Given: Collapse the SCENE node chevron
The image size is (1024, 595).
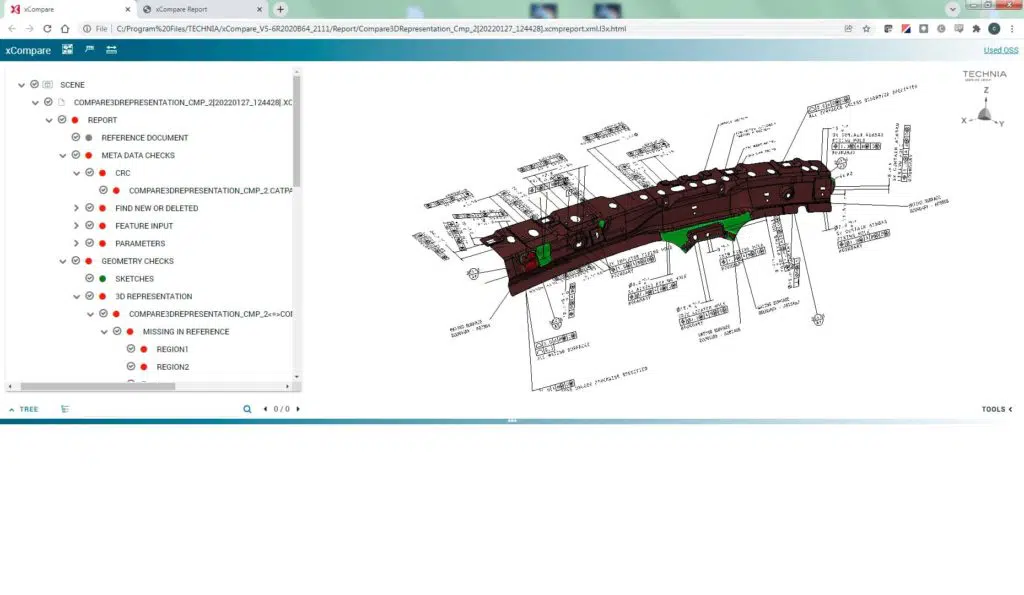Looking at the screenshot, I should point(22,85).
